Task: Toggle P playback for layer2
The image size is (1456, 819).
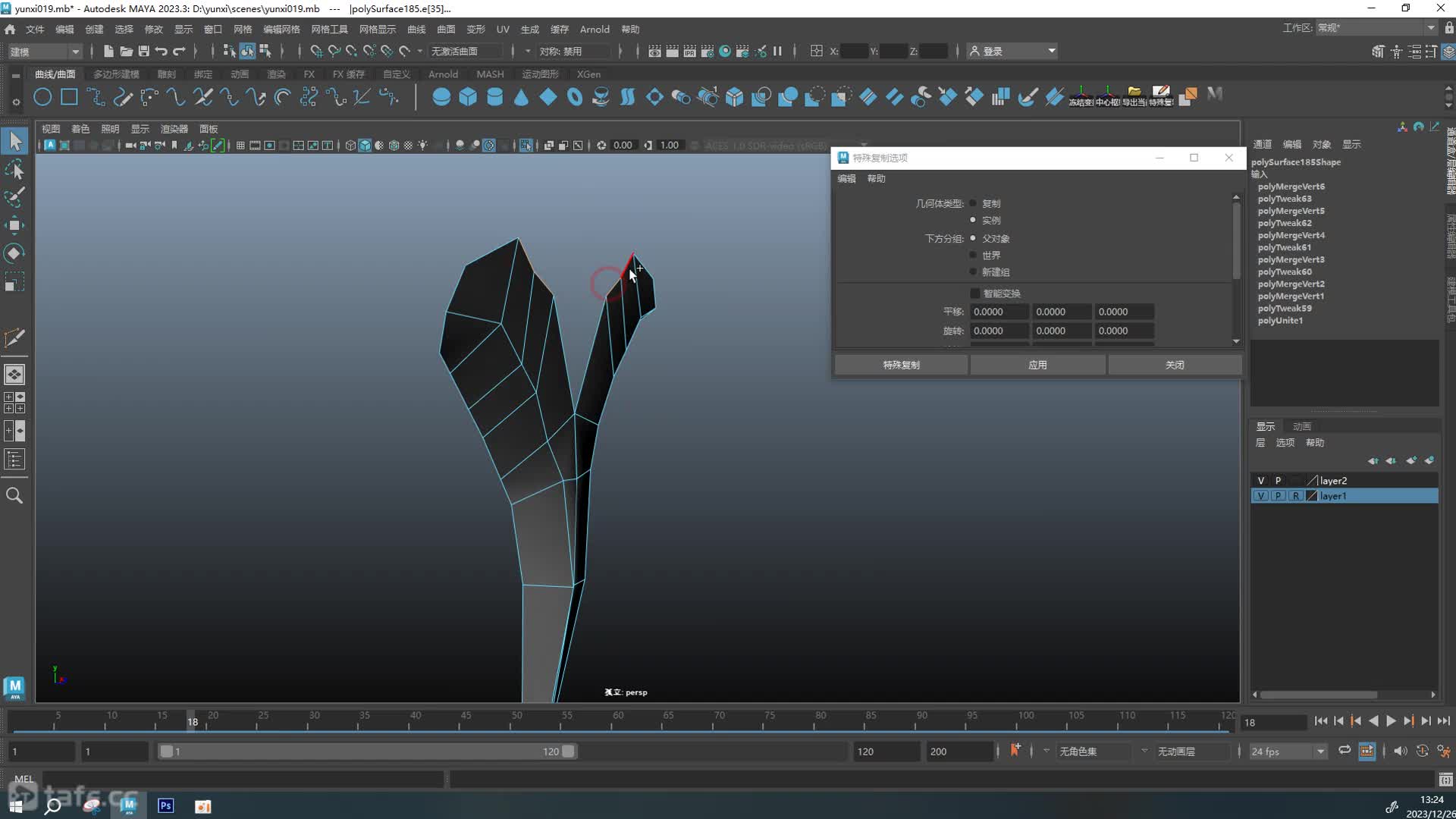Action: tap(1278, 481)
